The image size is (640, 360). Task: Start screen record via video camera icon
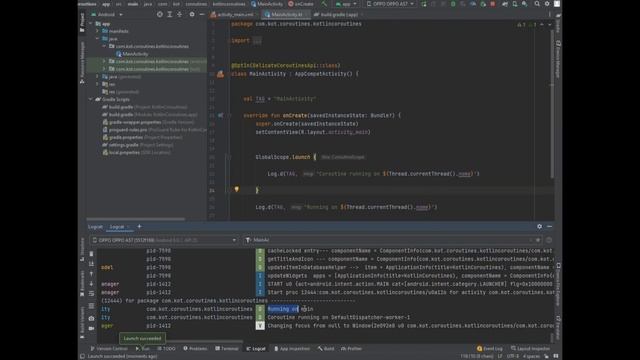91,328
